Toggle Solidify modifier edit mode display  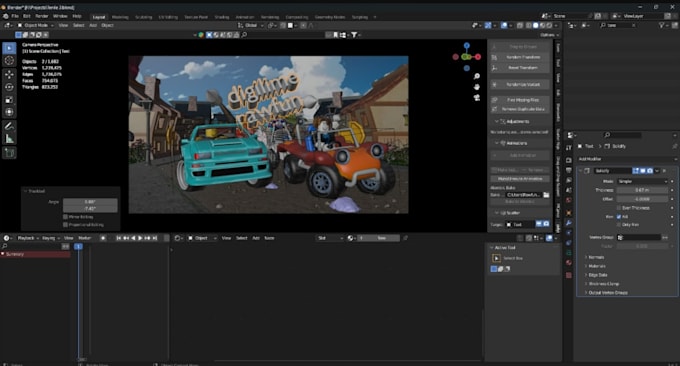tap(636, 171)
